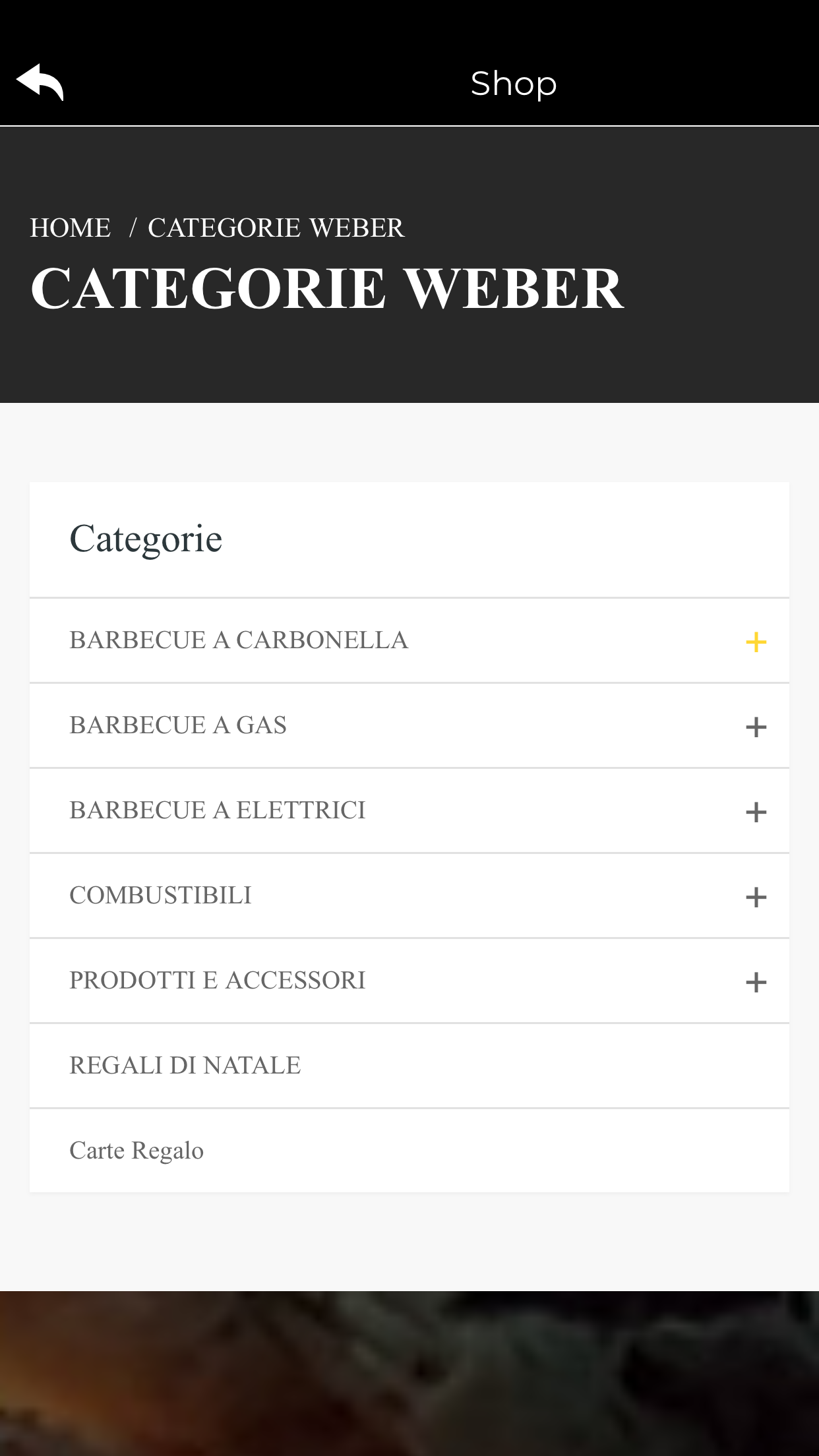The width and height of the screenshot is (819, 1456).
Task: Expand Combustibili plus icon
Action: tap(756, 897)
